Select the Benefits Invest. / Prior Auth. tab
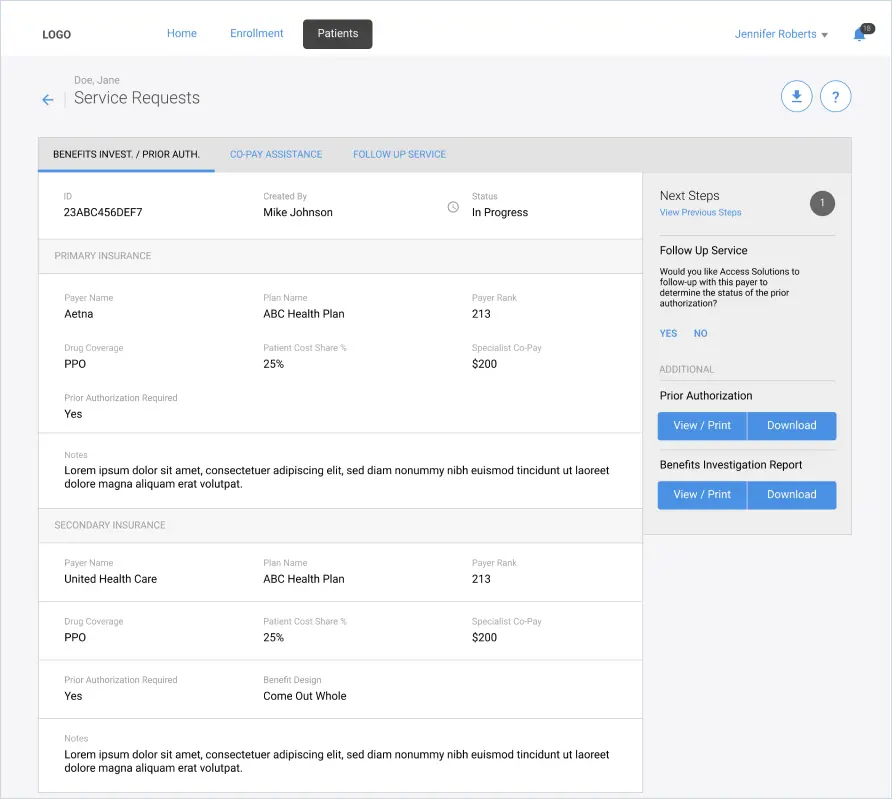The width and height of the screenshot is (892, 799). click(126, 155)
